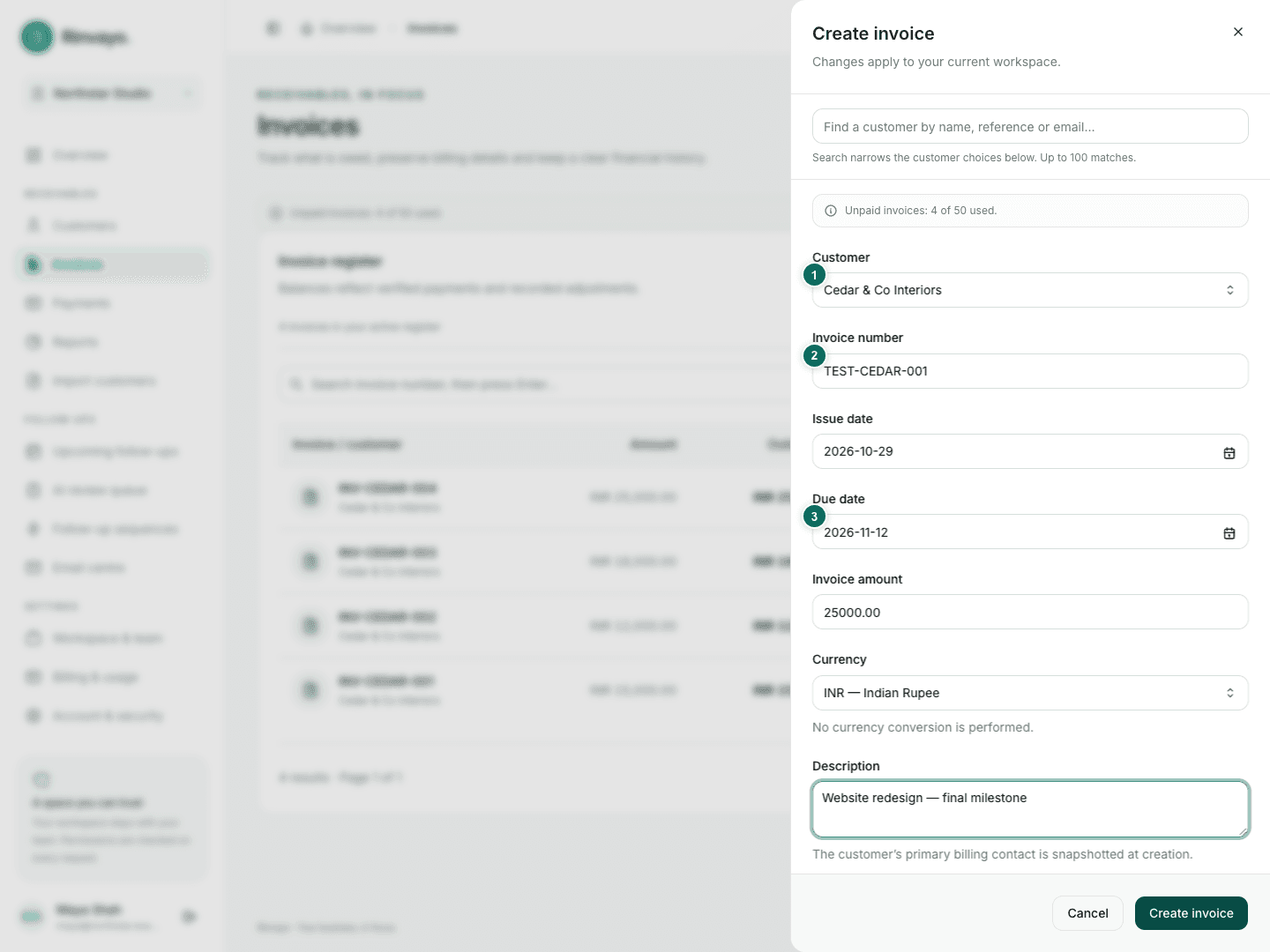
Task: Open the Issue date calendar picker
Action: [x=1229, y=452]
